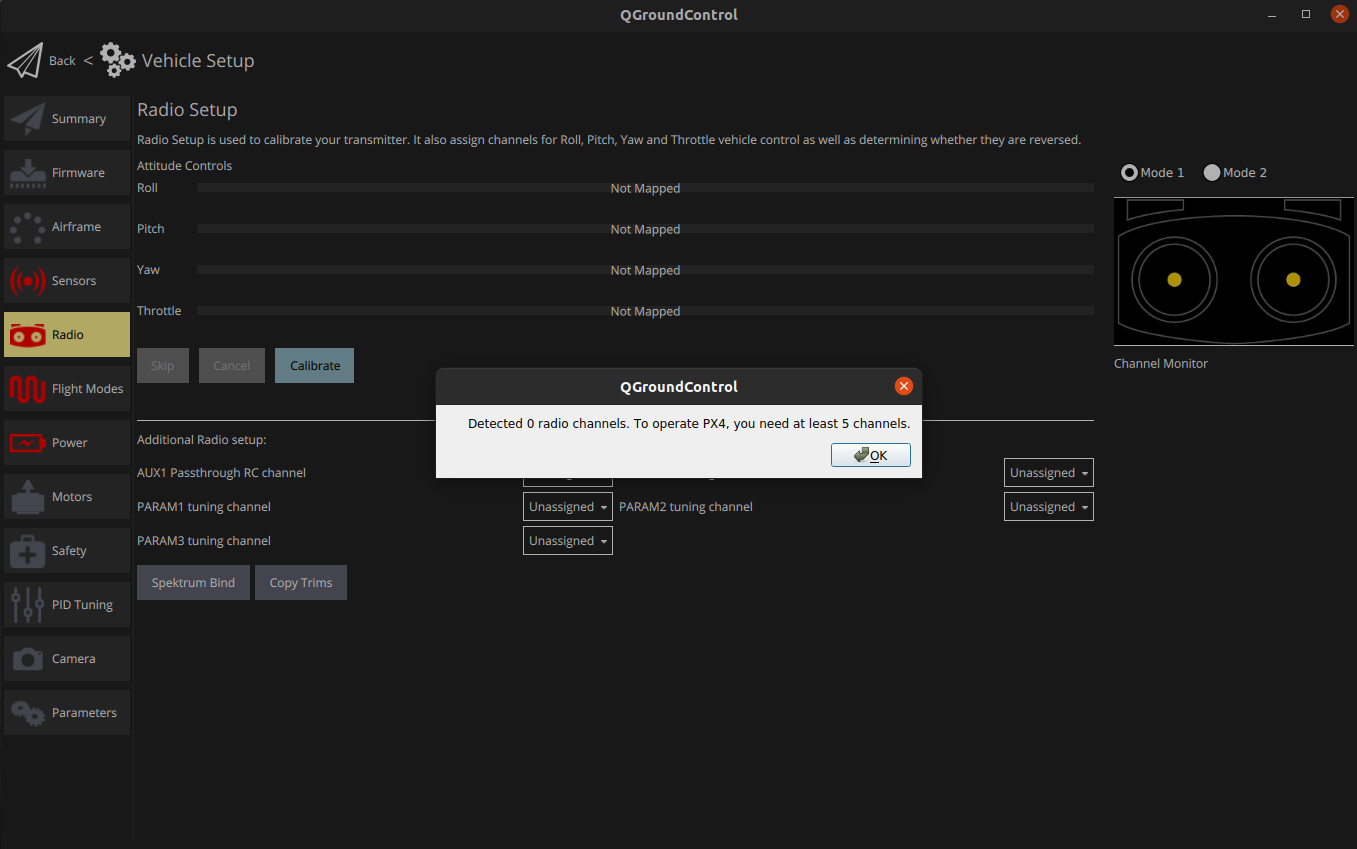
Task: Click the Pitch channel bar
Action: click(x=645, y=229)
